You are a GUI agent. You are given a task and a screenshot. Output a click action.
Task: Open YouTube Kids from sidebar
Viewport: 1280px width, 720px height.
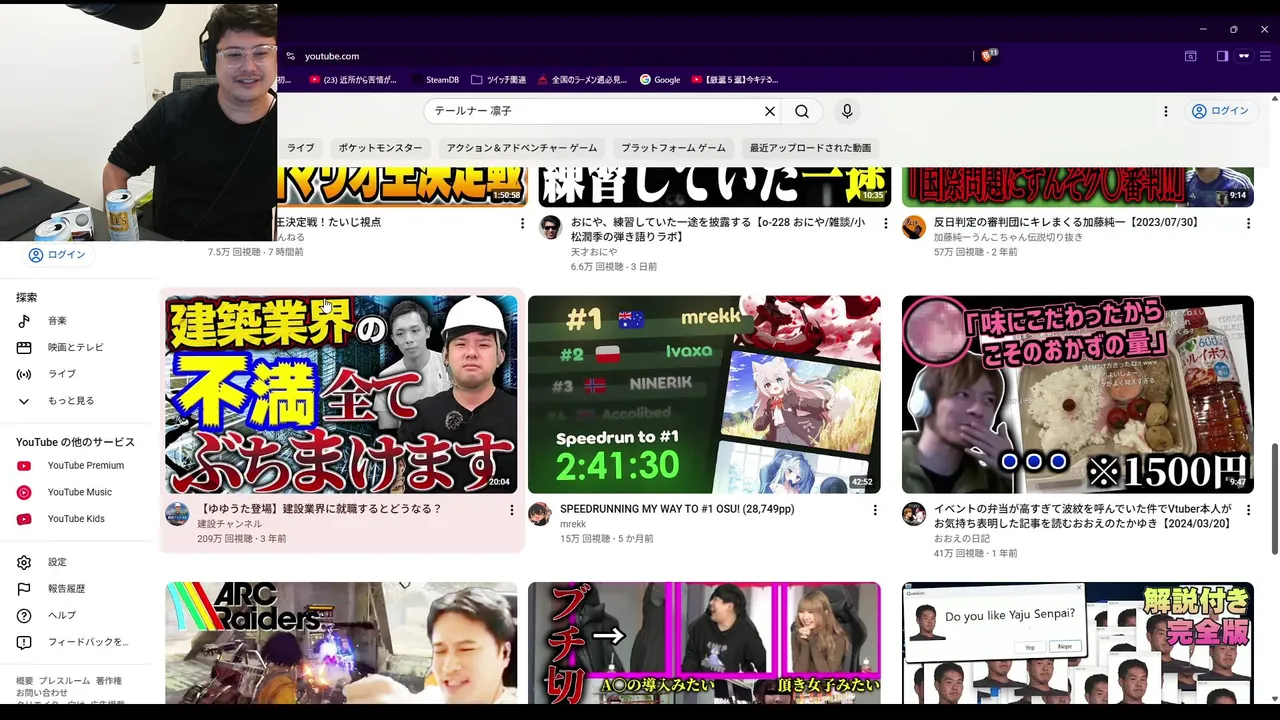(x=77, y=519)
